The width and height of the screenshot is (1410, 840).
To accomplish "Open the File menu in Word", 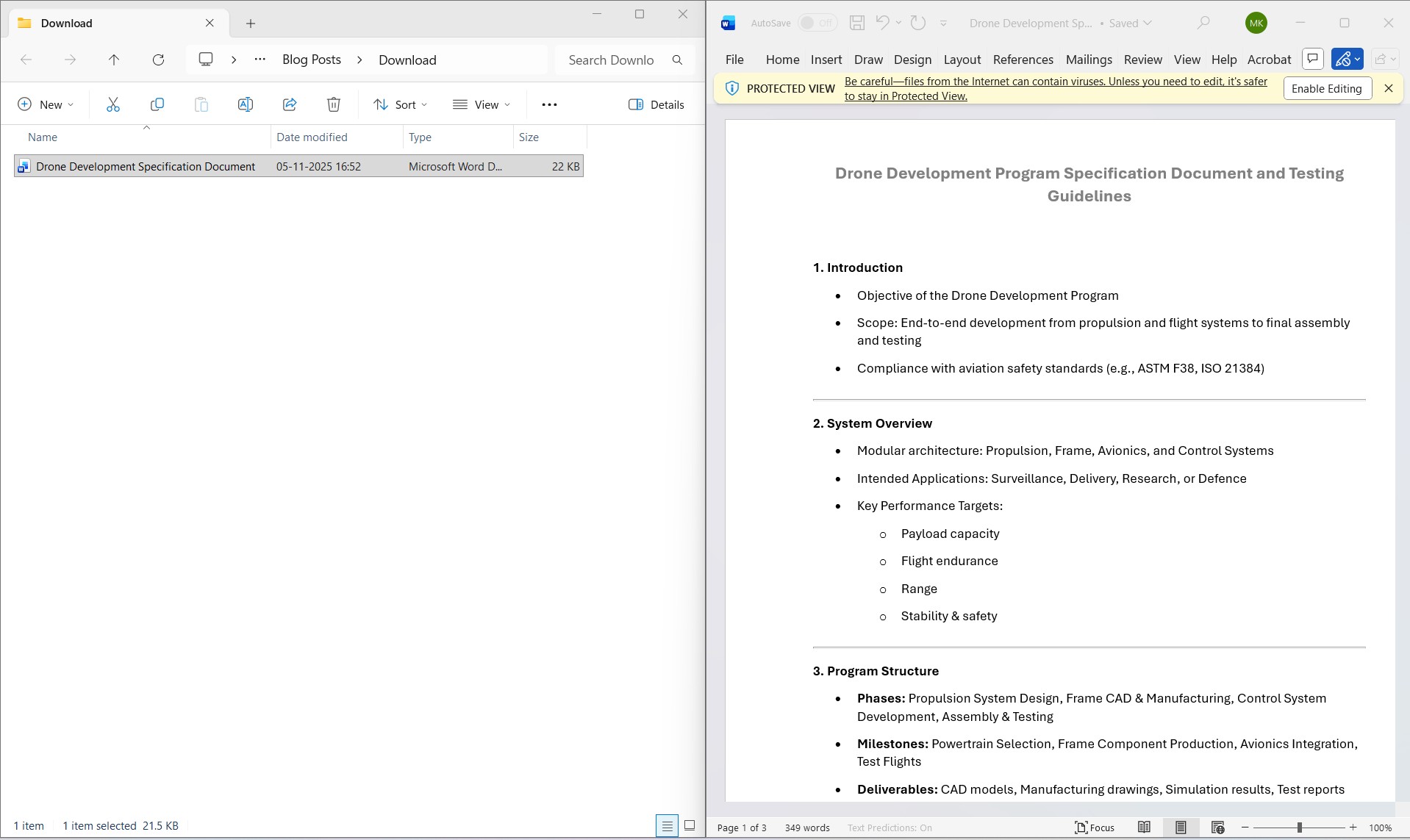I will point(734,60).
